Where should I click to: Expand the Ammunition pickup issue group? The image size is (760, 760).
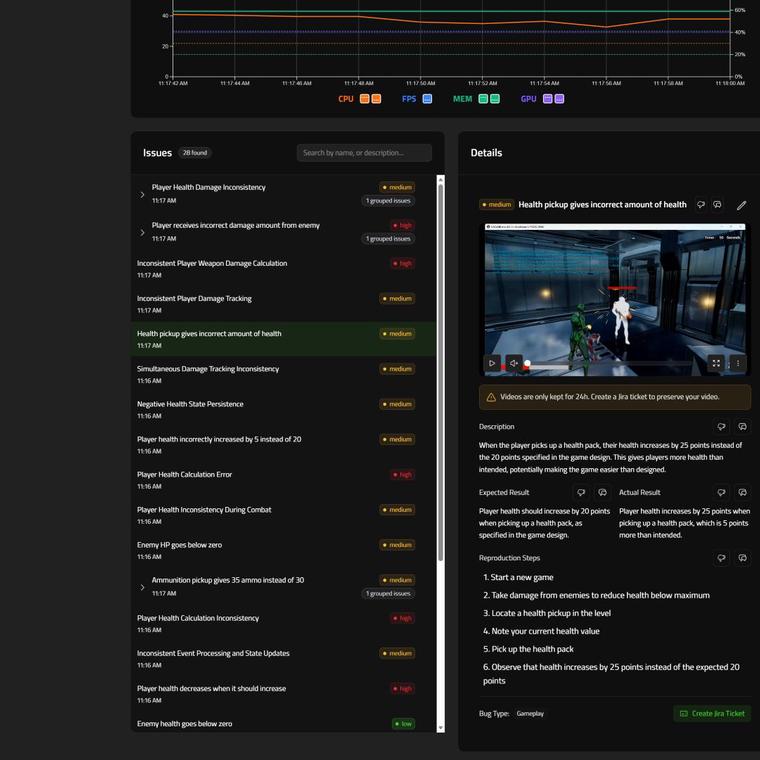click(142, 587)
